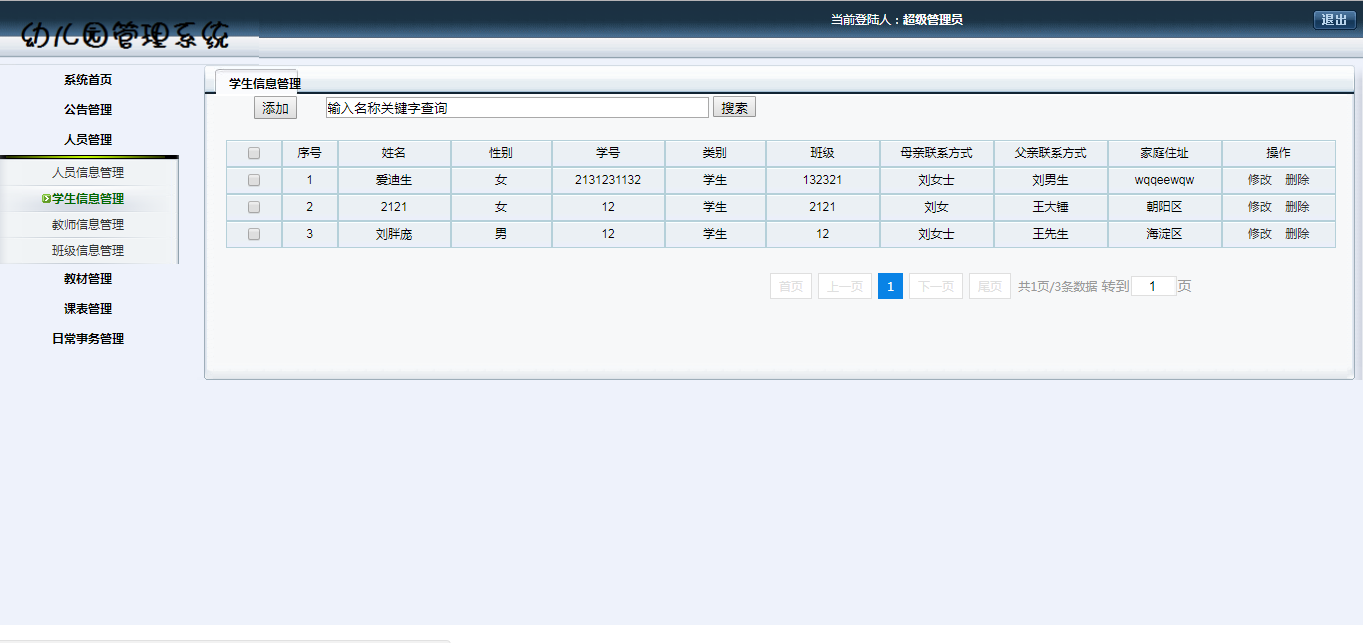Click the 添加 button

pos(275,108)
